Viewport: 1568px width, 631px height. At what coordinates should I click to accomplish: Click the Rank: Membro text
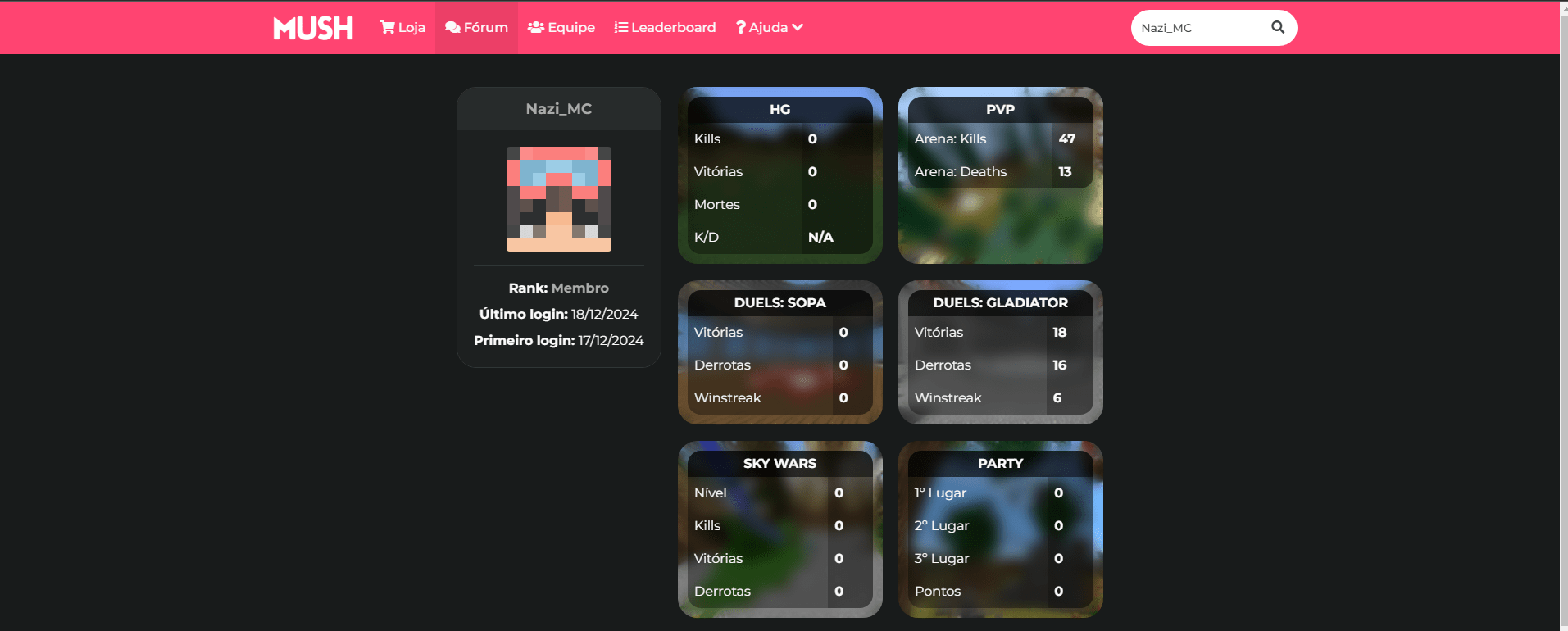559,288
